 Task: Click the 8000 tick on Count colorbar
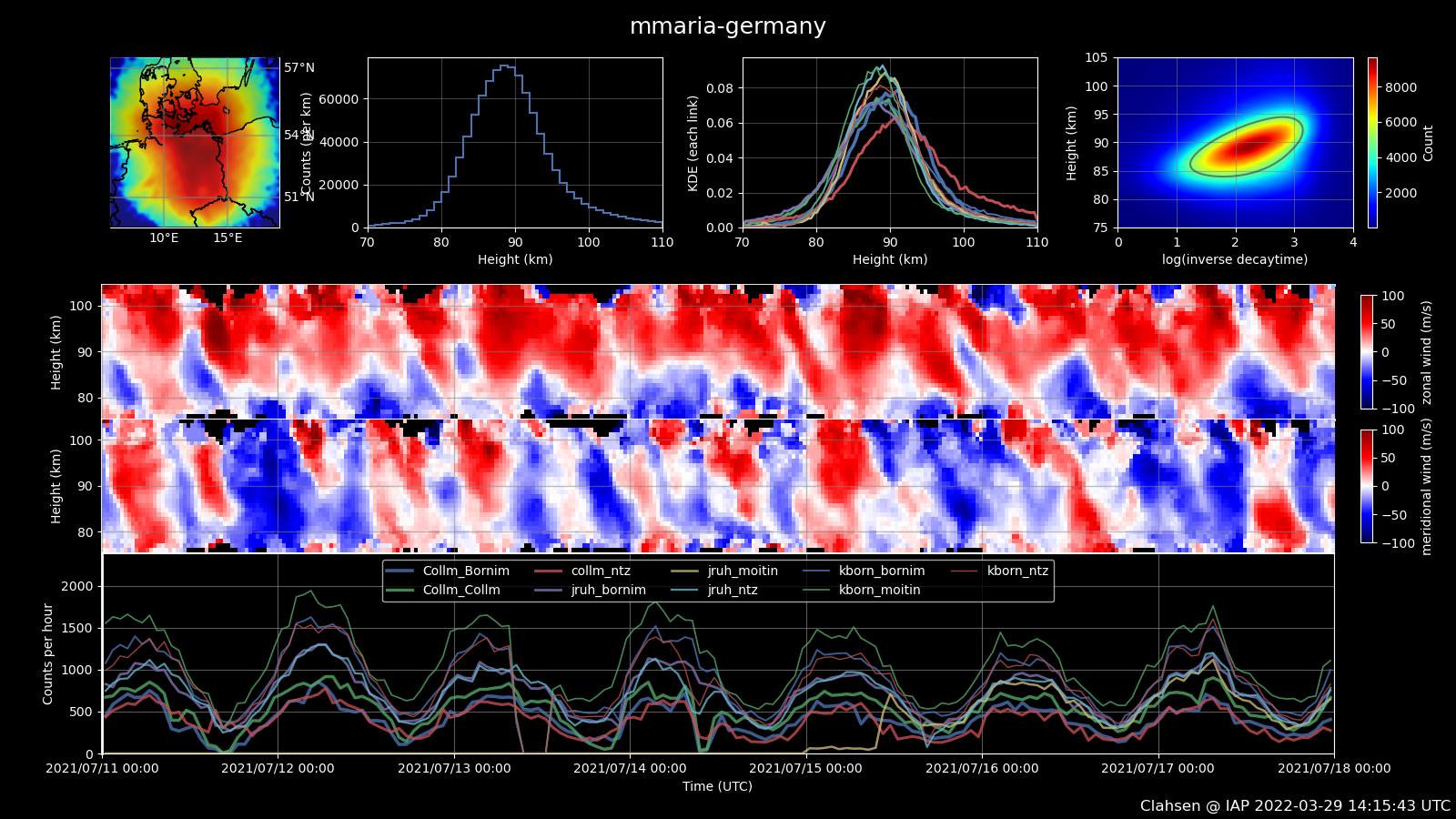coord(1401,87)
